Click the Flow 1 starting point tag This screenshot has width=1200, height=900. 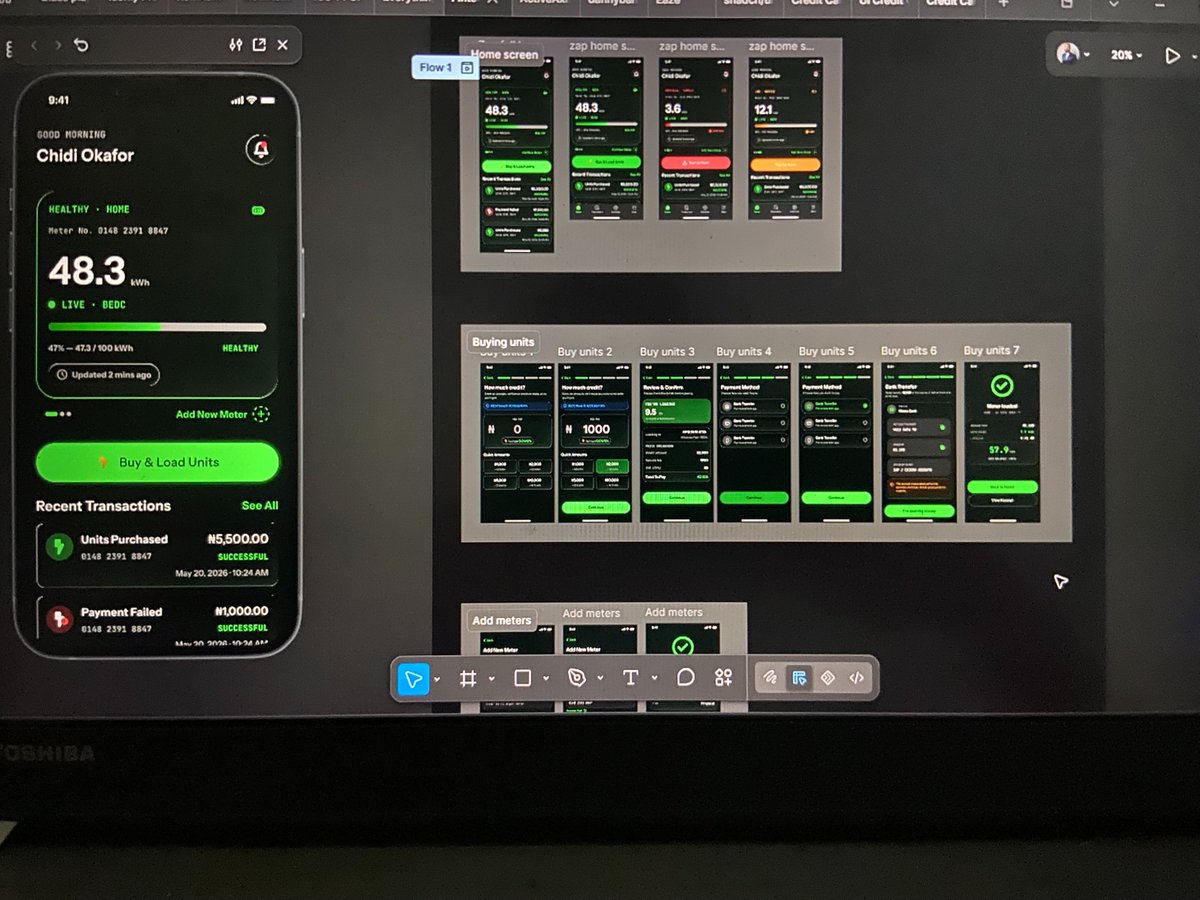coord(444,67)
